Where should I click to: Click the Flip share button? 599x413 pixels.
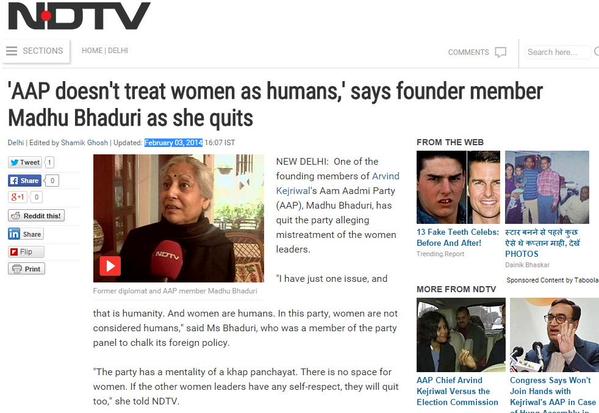26,252
